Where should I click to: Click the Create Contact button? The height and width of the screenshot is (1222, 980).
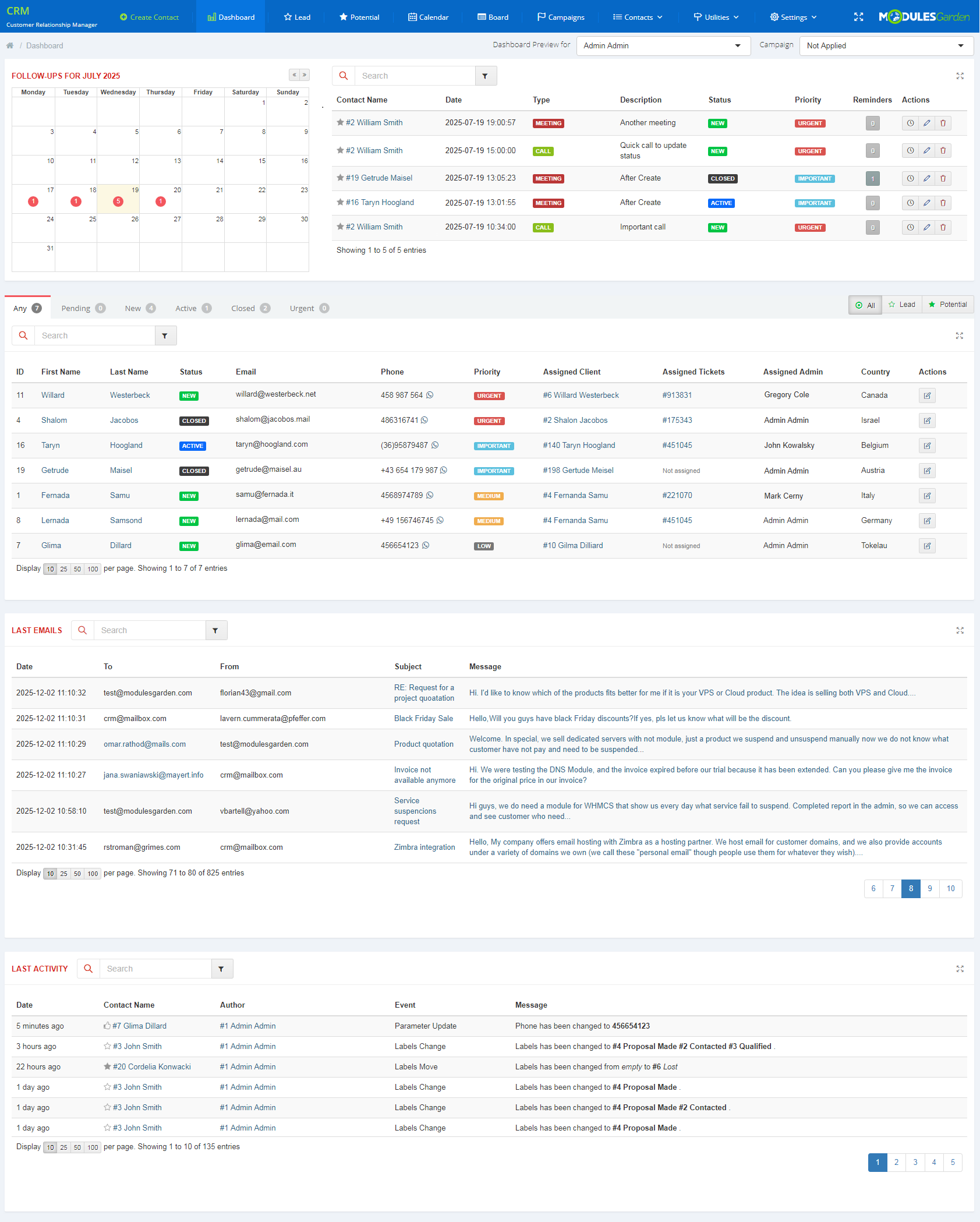click(149, 16)
